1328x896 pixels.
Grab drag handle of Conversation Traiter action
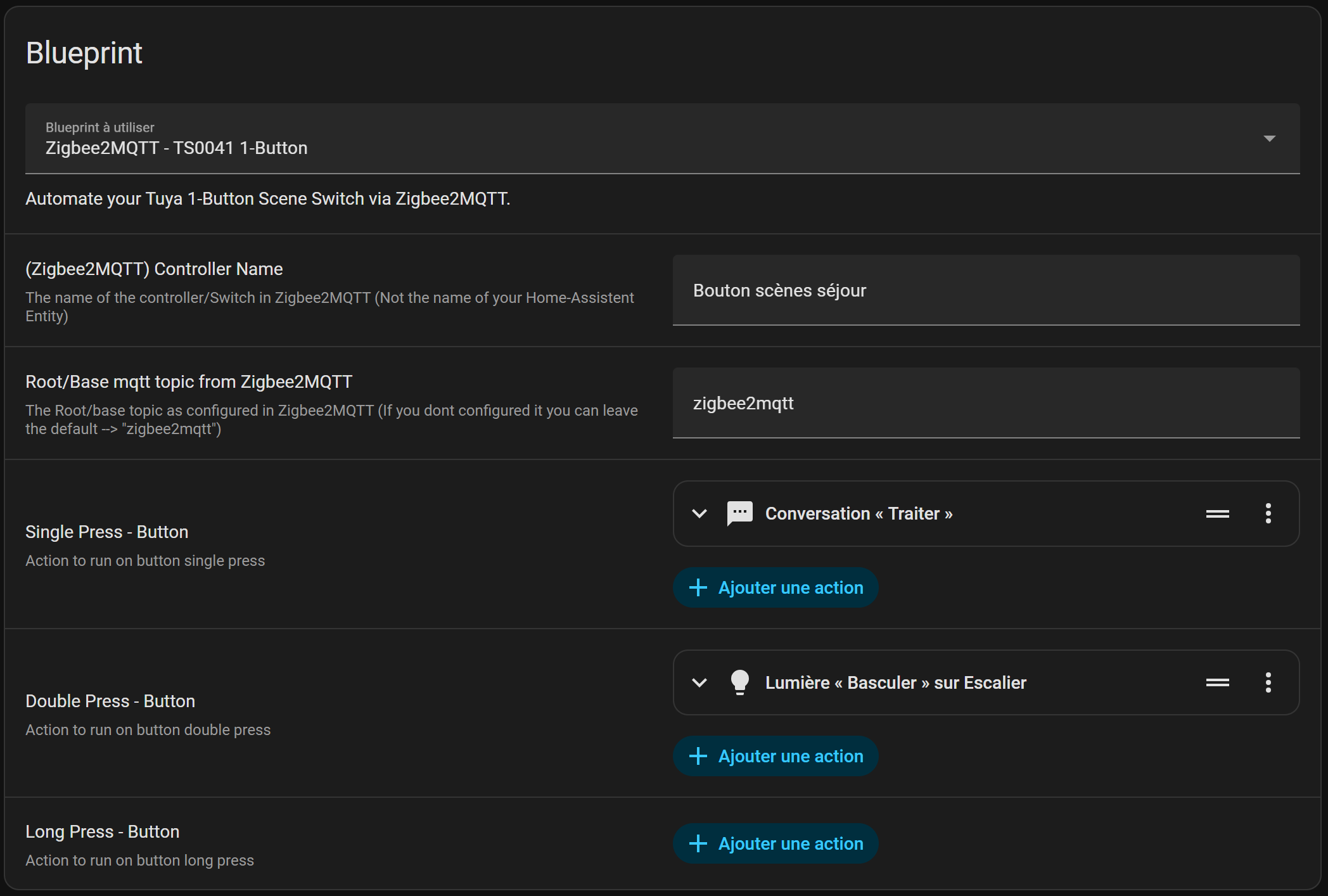(1217, 513)
